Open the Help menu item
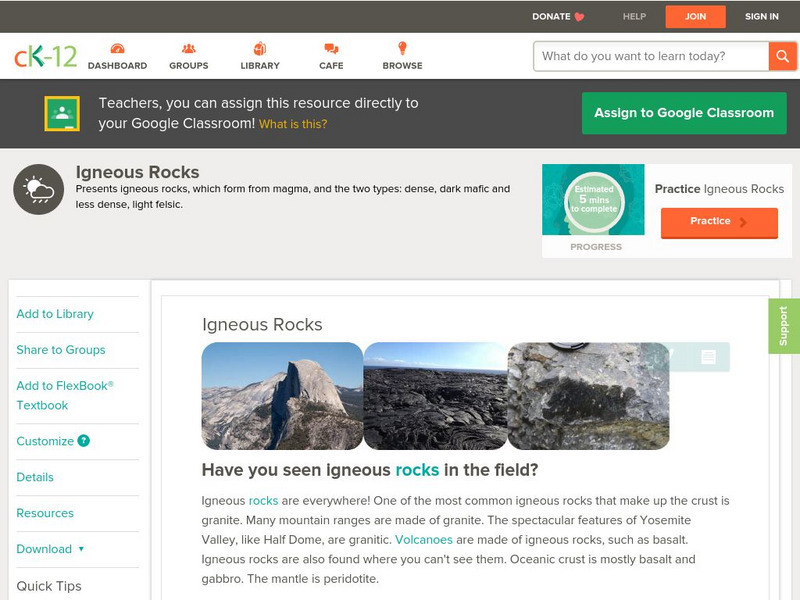Screen dimensions: 800x600 [634, 16]
